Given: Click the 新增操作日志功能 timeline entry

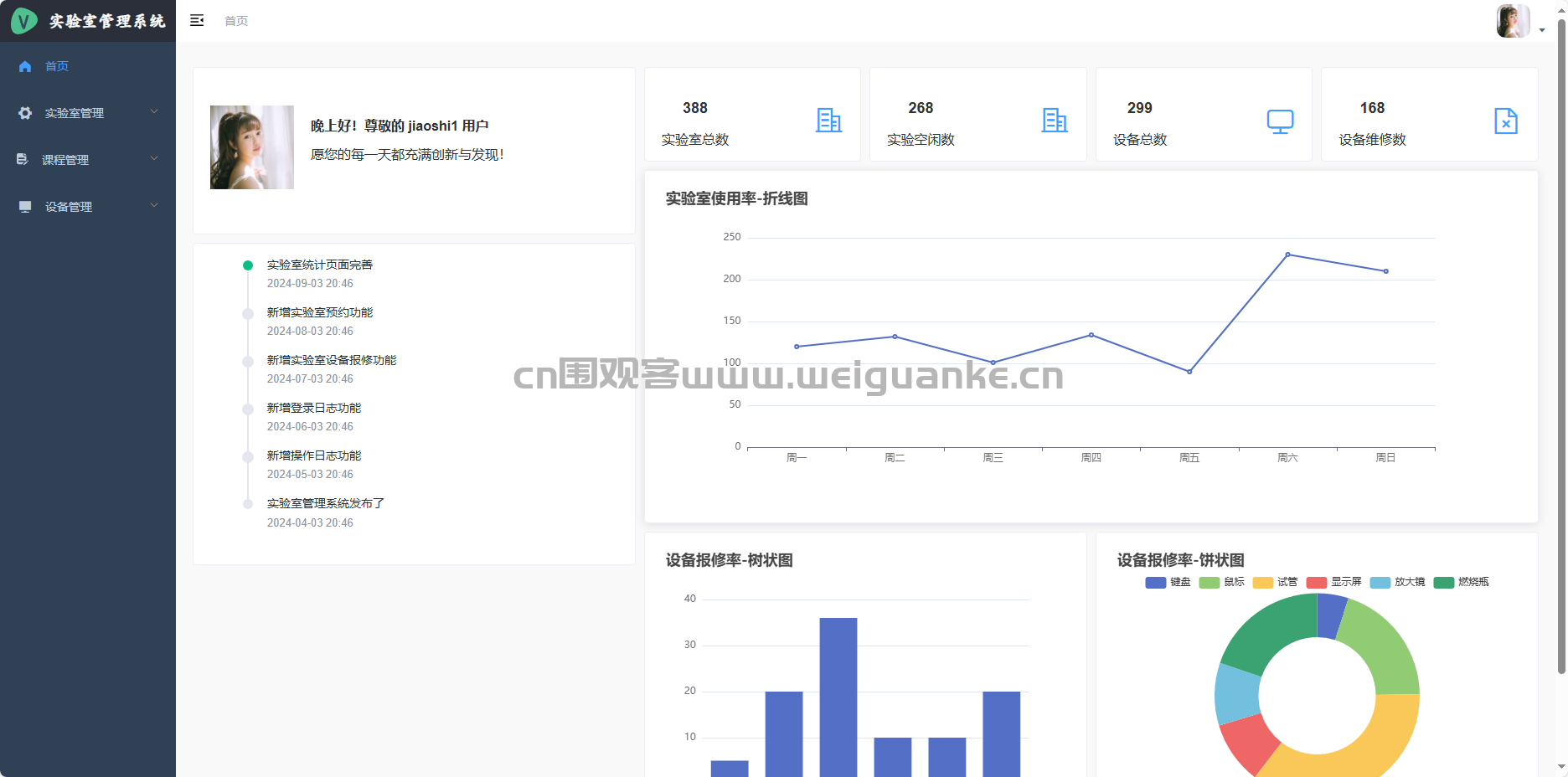Looking at the screenshot, I should [x=314, y=455].
